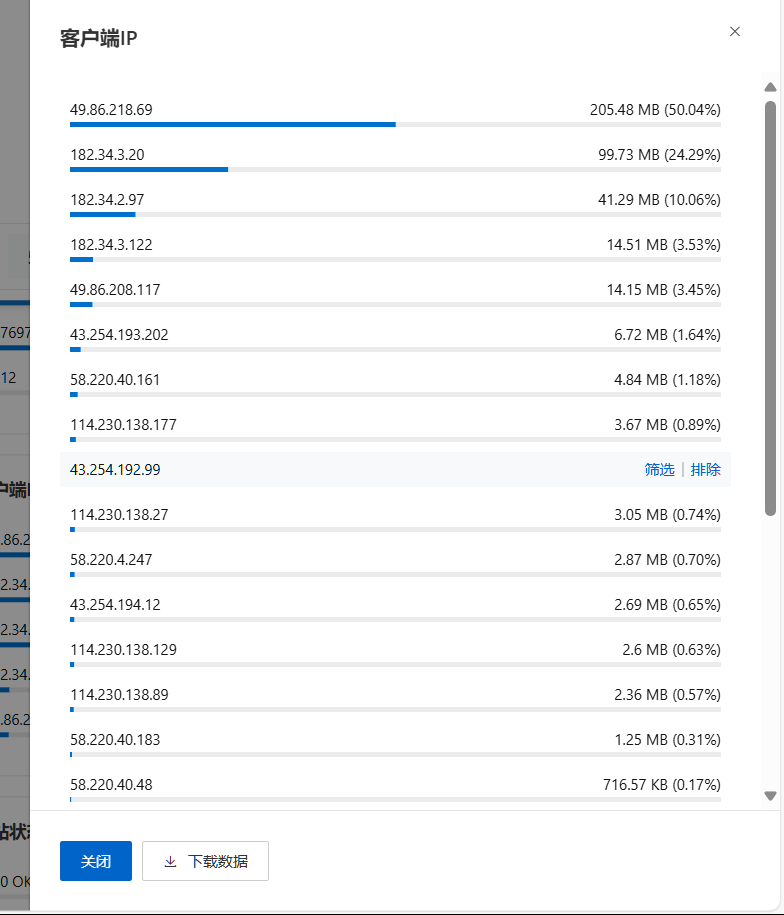Click the vertical scrollbar thumb

(x=770, y=308)
